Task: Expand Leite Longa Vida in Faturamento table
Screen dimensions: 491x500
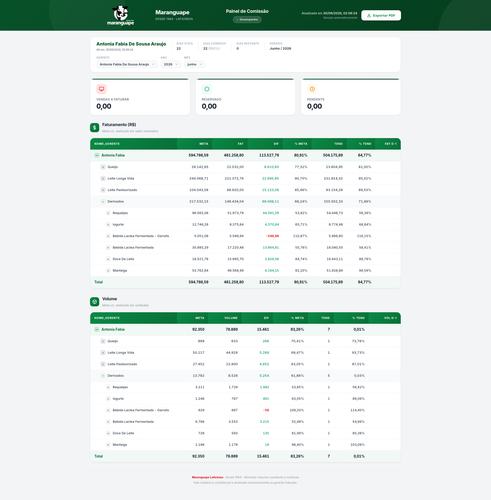Action: (103, 179)
